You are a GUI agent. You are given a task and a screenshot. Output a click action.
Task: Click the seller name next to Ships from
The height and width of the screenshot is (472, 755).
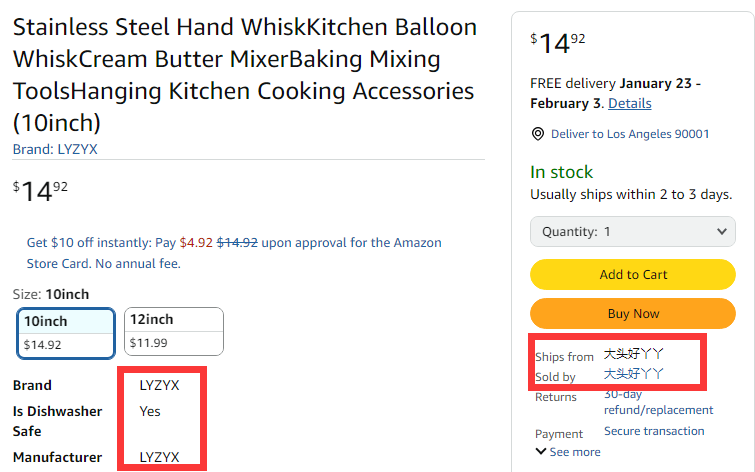[x=633, y=354]
